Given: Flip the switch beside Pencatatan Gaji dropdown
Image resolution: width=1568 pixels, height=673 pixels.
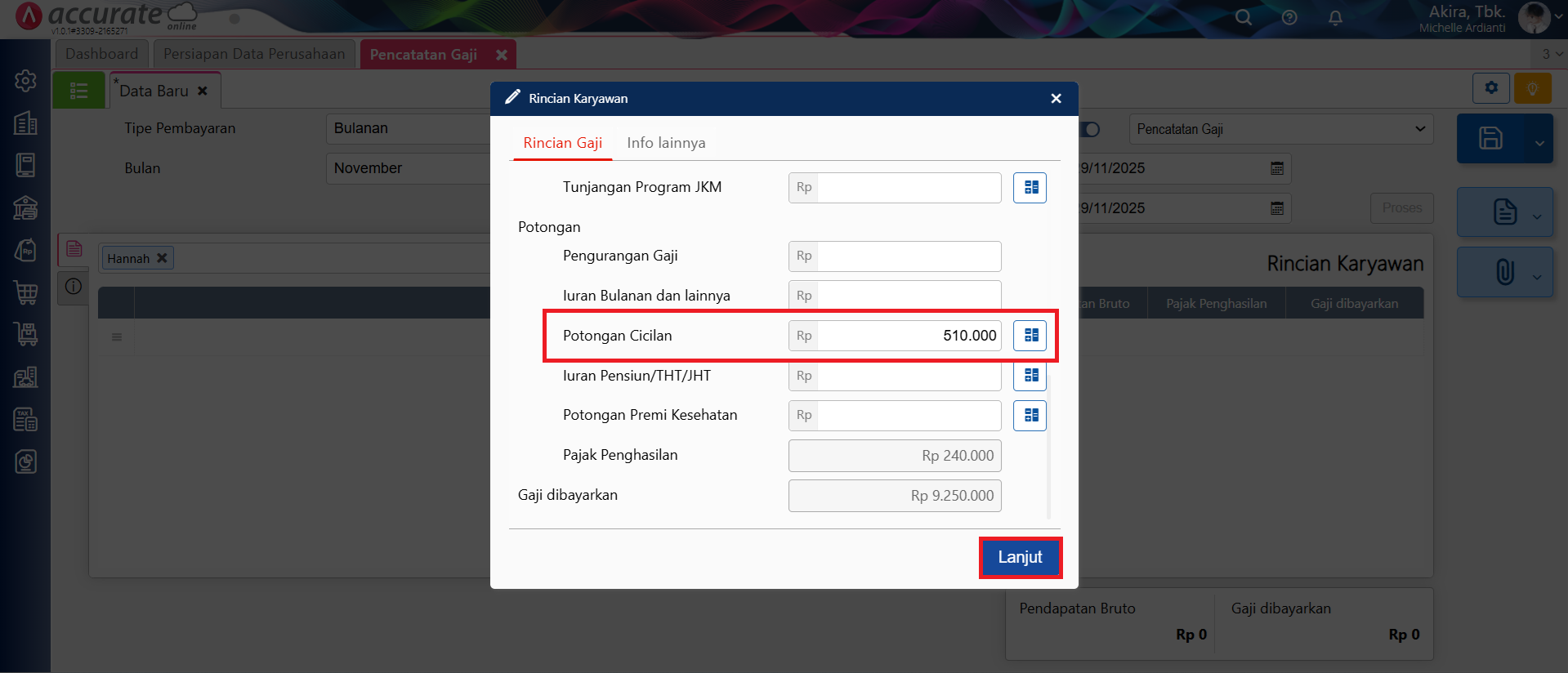Looking at the screenshot, I should pyautogui.click(x=1090, y=129).
